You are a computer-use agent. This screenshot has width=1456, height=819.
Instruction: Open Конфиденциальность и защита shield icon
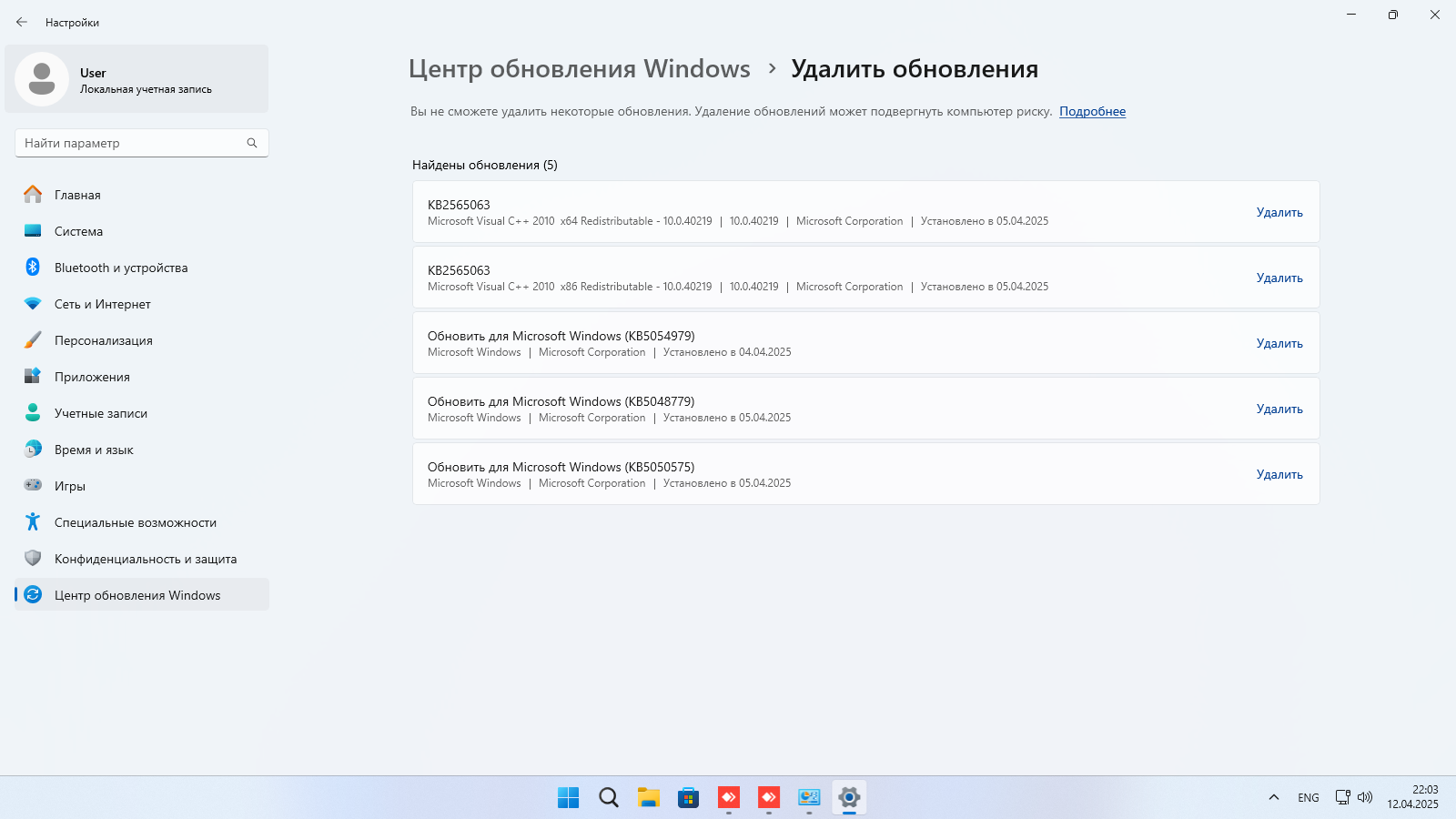33,559
